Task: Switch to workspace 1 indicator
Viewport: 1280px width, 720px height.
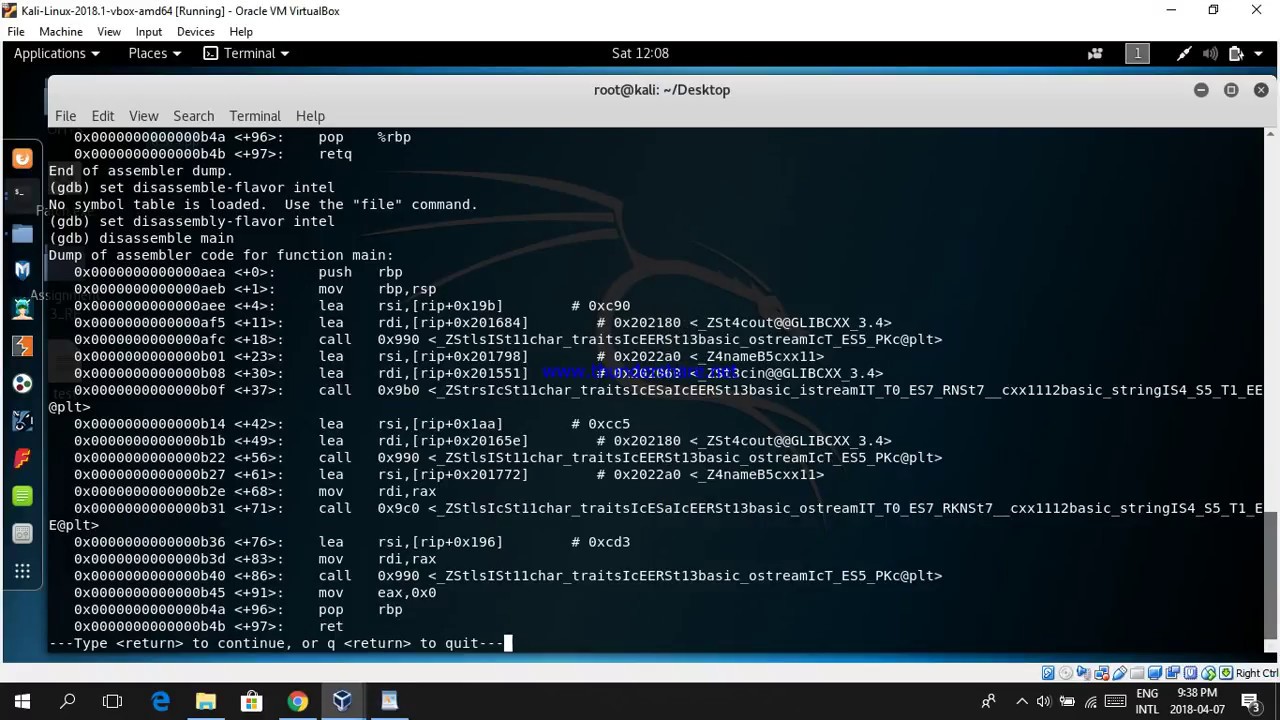Action: click(x=1137, y=53)
